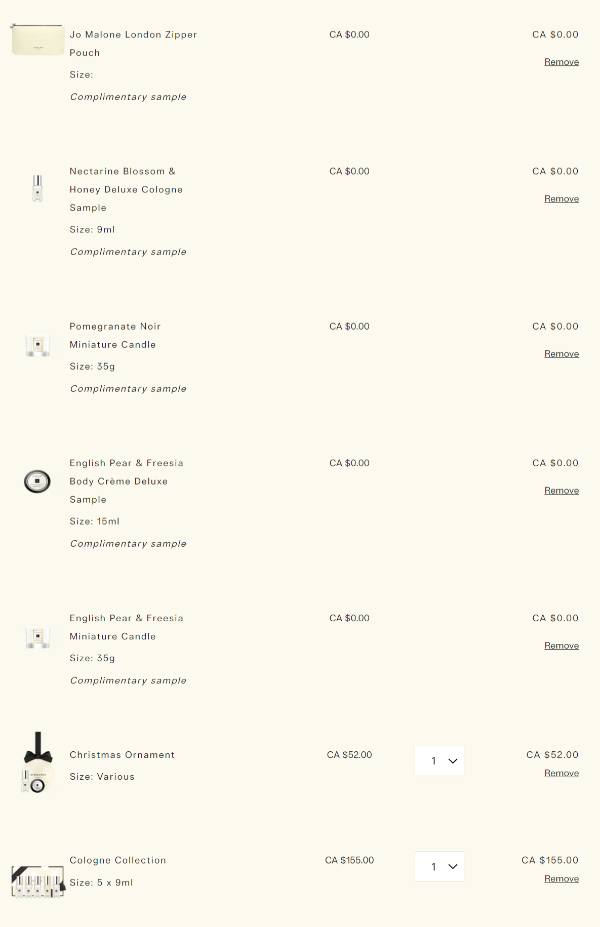The height and width of the screenshot is (927, 600).
Task: Click the English Pear Body Crème image
Action: (x=37, y=482)
